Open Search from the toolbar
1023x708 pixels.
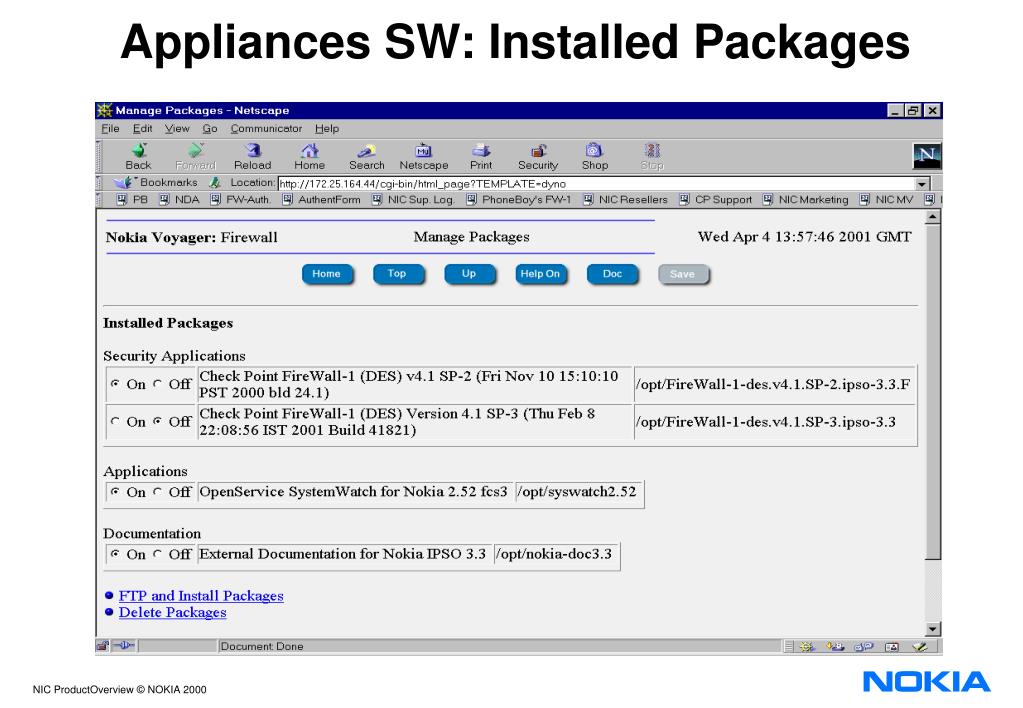(366, 157)
